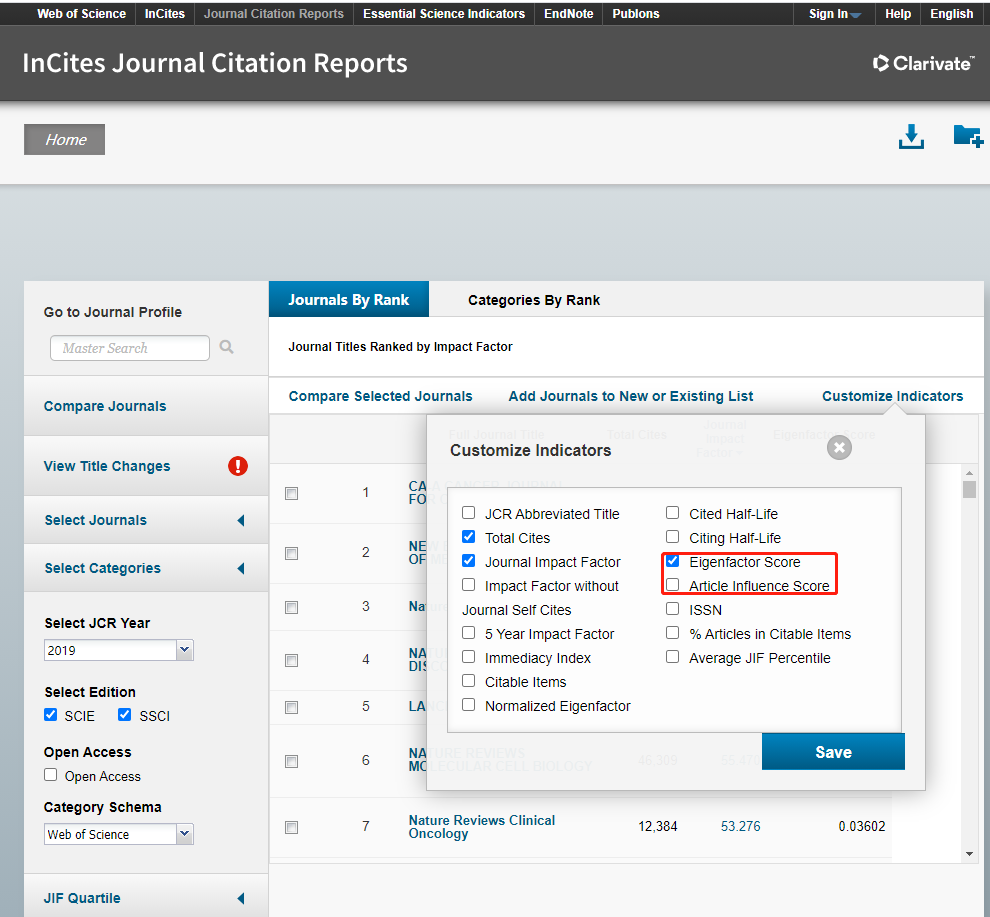Open the JCR Year dropdown
Screen dimensions: 990x917
(x=184, y=650)
